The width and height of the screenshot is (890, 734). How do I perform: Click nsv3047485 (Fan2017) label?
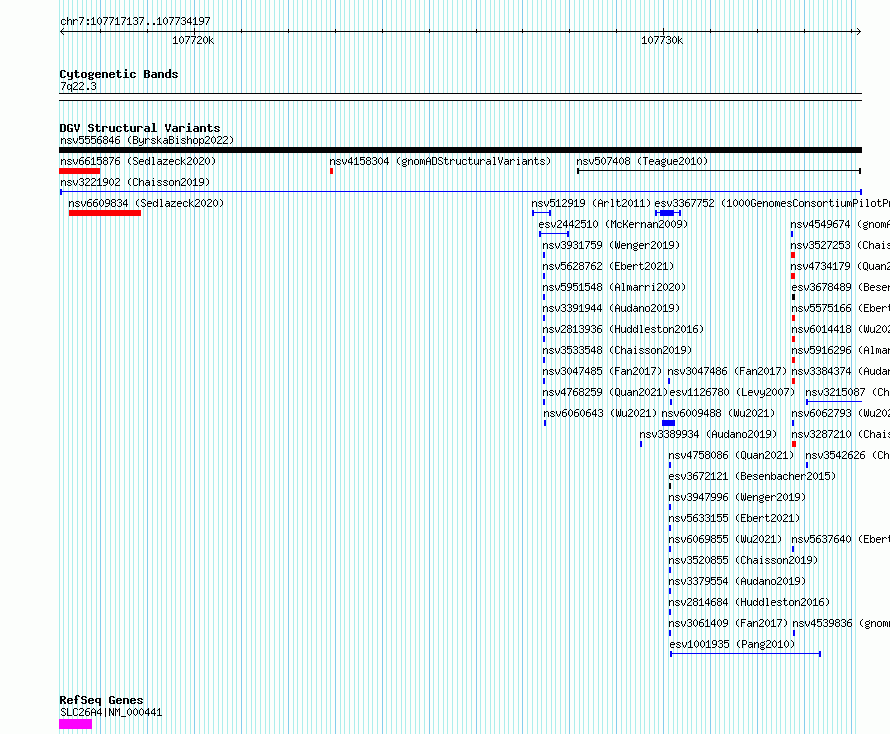602,371
